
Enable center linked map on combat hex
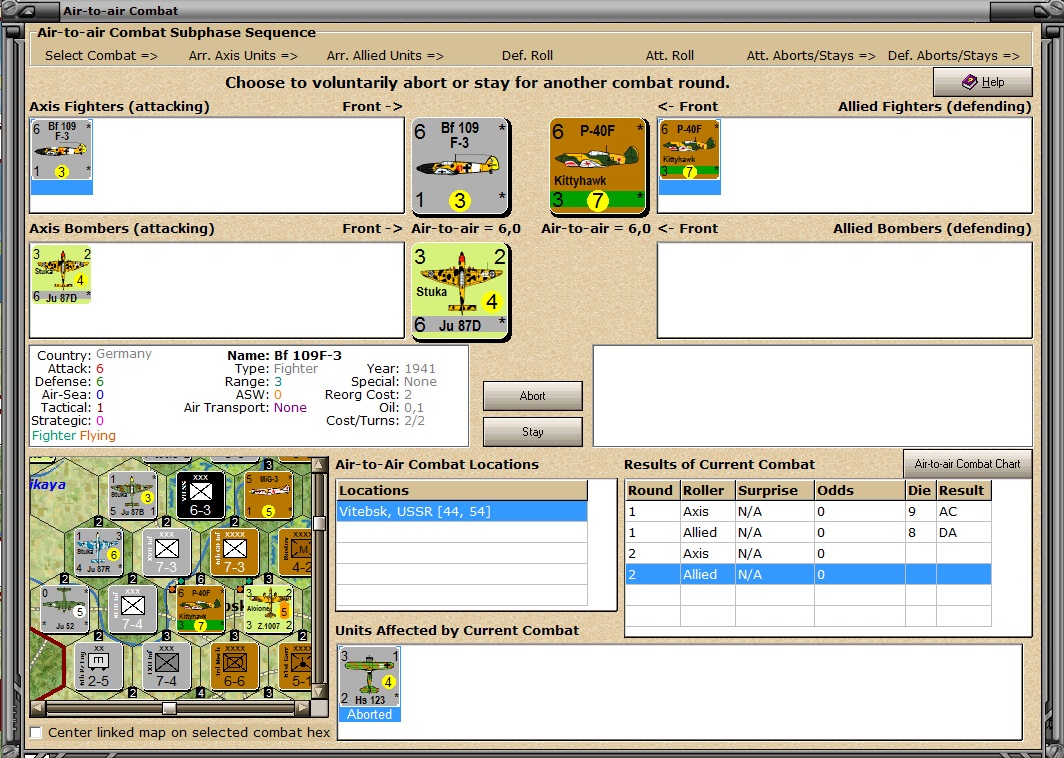pyautogui.click(x=36, y=732)
